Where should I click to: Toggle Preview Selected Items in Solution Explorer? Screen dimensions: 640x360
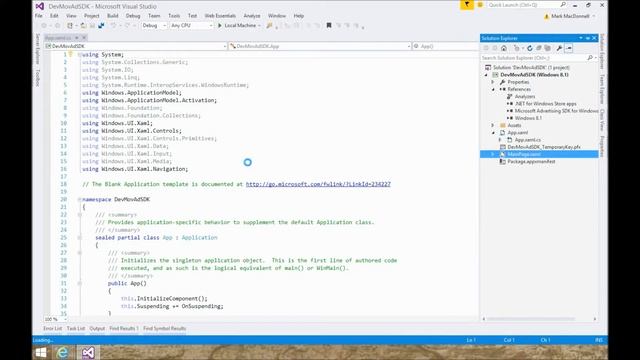tap(569, 48)
